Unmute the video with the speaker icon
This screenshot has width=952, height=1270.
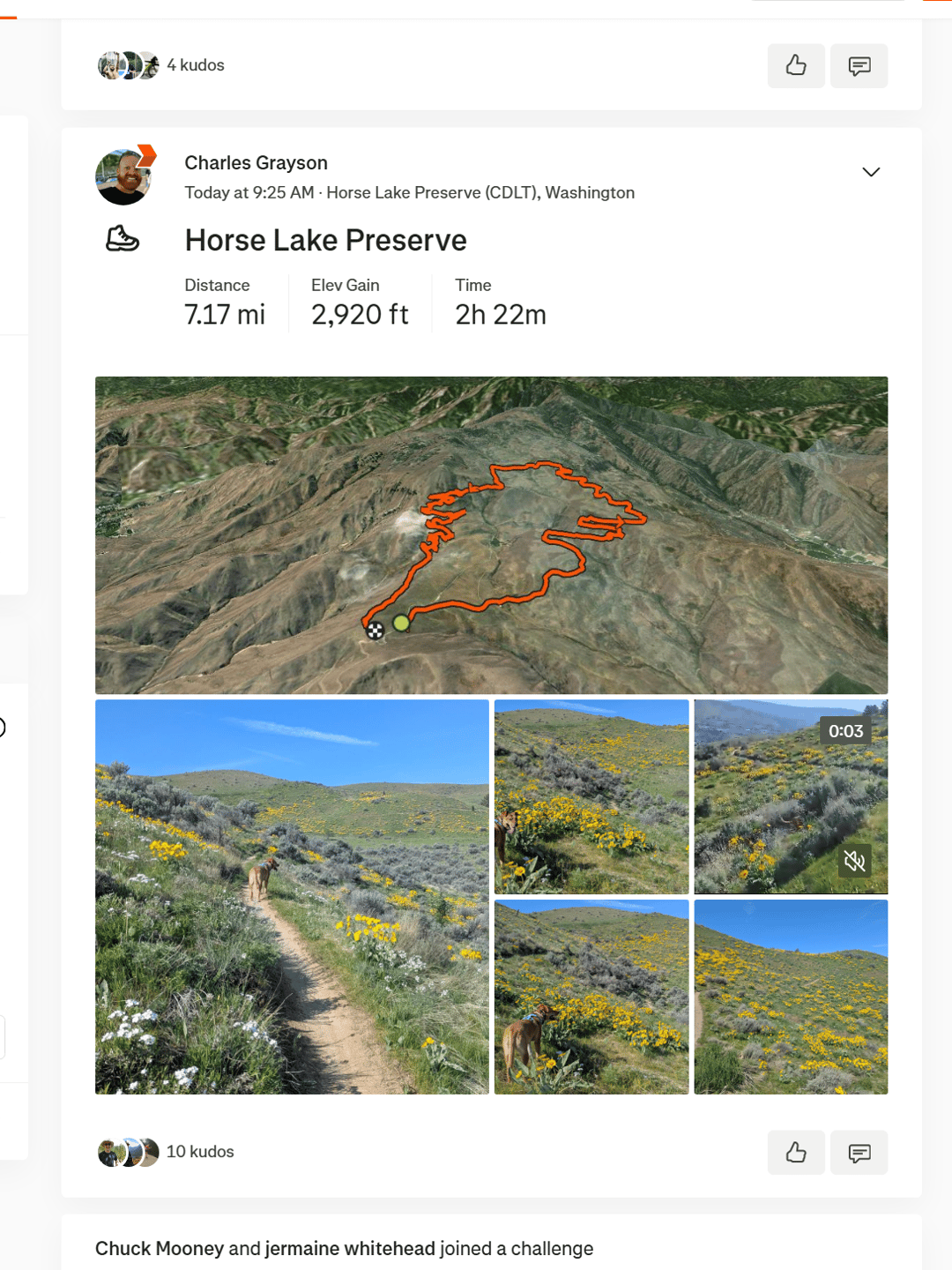[854, 860]
